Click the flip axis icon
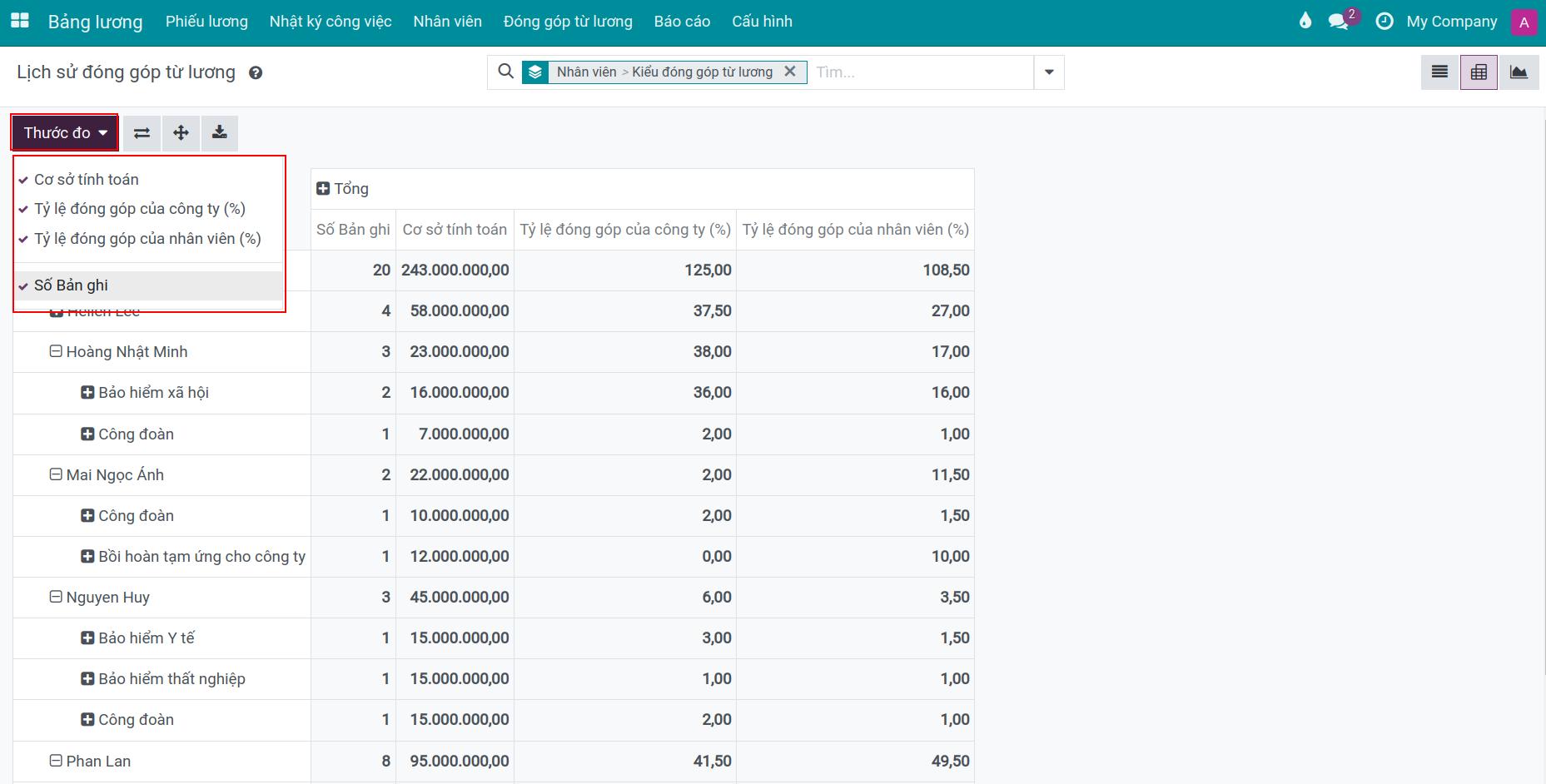1546x784 pixels. (x=142, y=133)
